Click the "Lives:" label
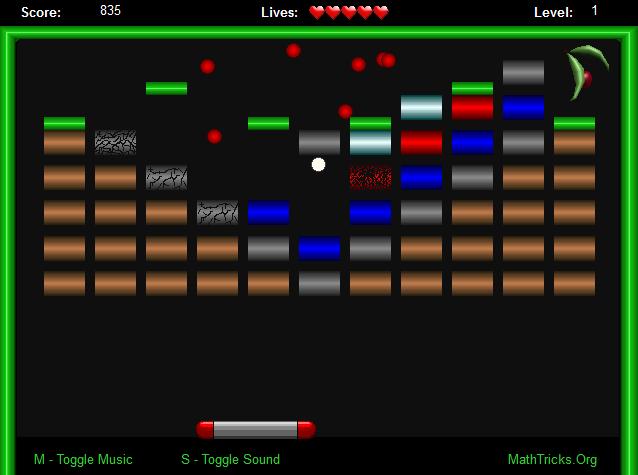 [x=280, y=13]
